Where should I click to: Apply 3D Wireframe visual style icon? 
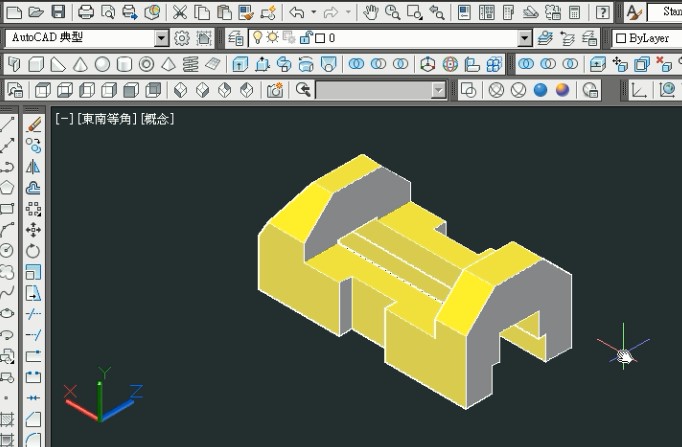pyautogui.click(x=496, y=90)
